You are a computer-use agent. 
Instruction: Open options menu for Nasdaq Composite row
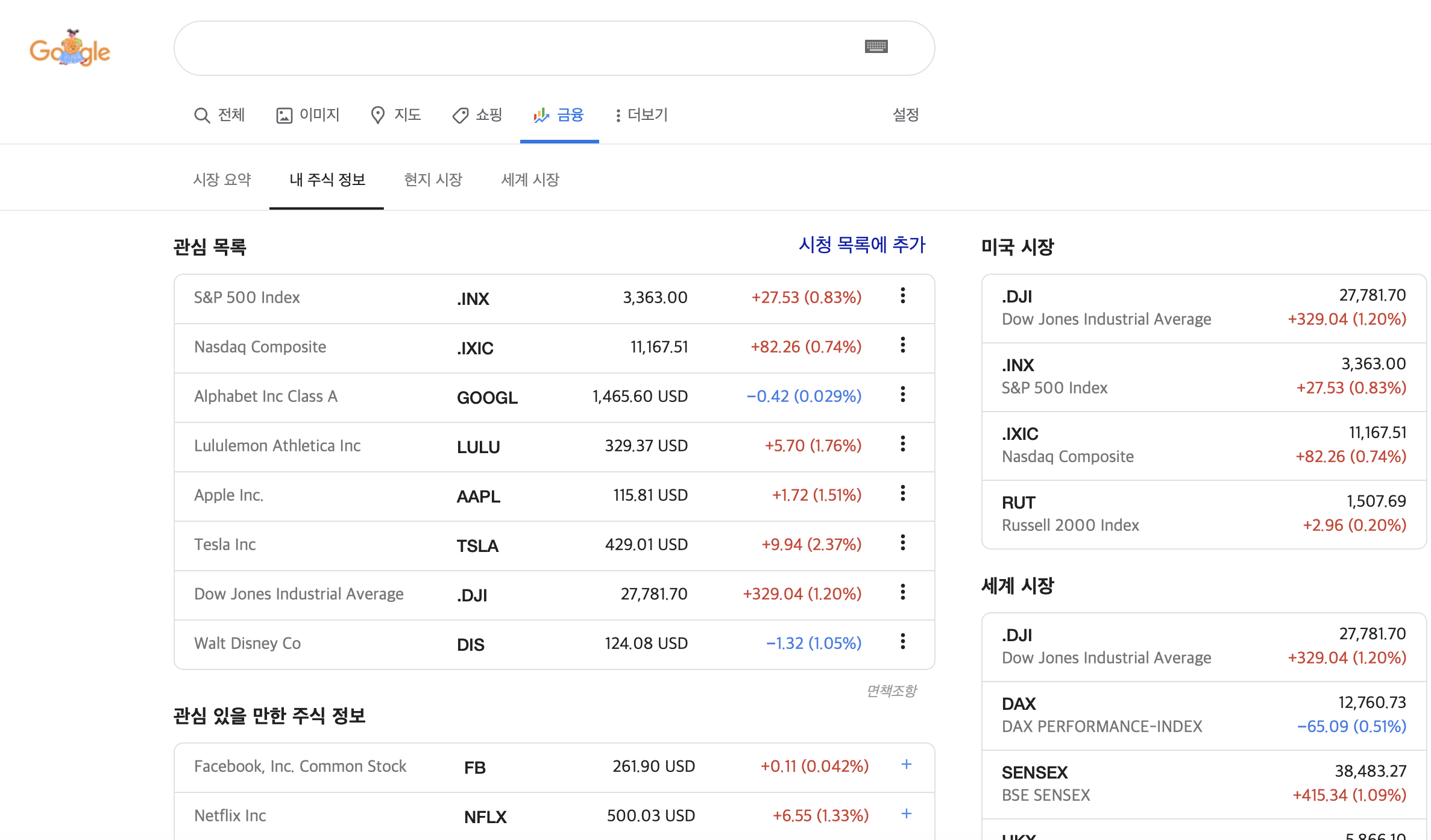[902, 345]
